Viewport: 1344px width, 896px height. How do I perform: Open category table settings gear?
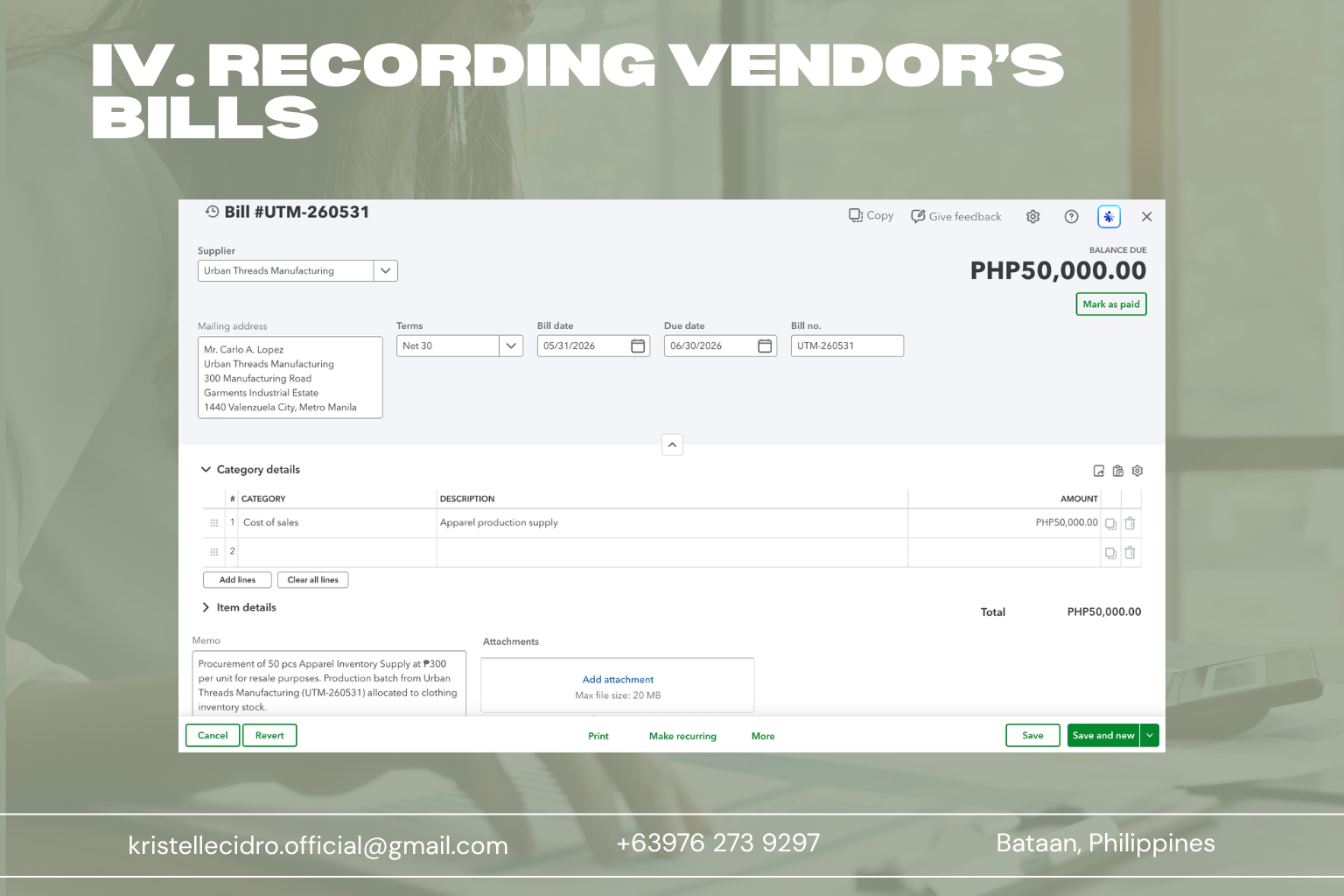point(1137,471)
